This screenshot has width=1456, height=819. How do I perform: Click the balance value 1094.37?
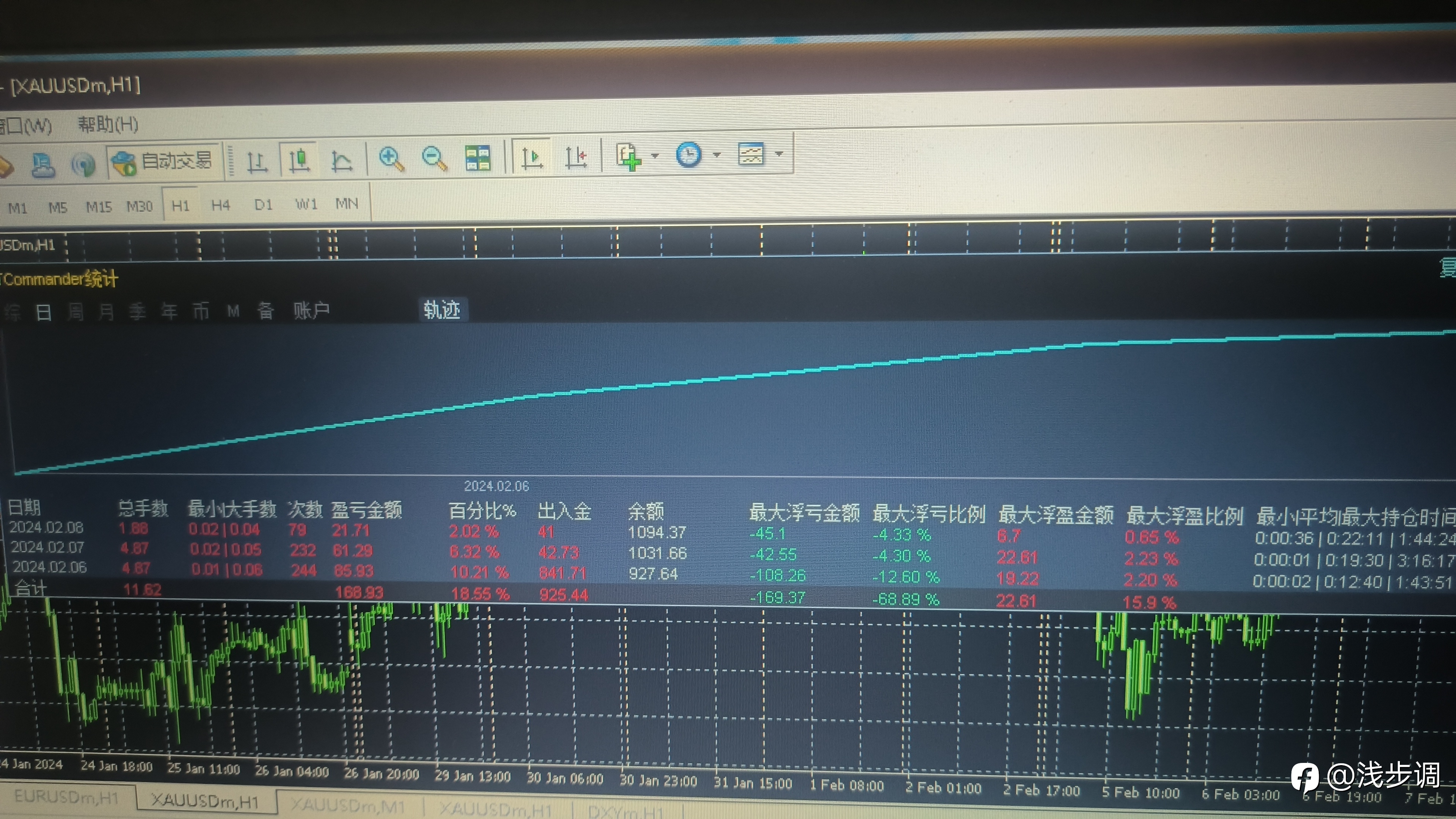click(x=657, y=532)
